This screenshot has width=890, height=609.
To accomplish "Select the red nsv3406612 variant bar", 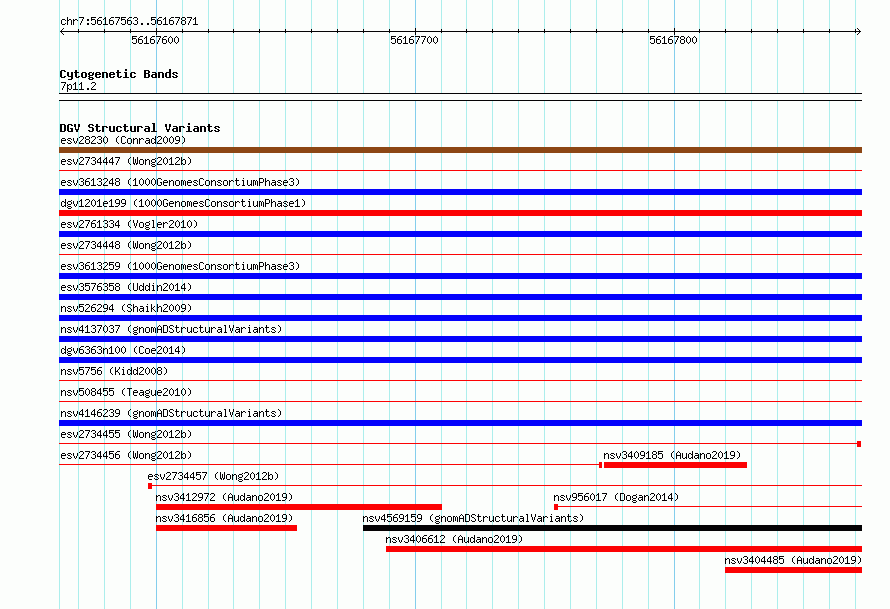I will pyautogui.click(x=624, y=549).
